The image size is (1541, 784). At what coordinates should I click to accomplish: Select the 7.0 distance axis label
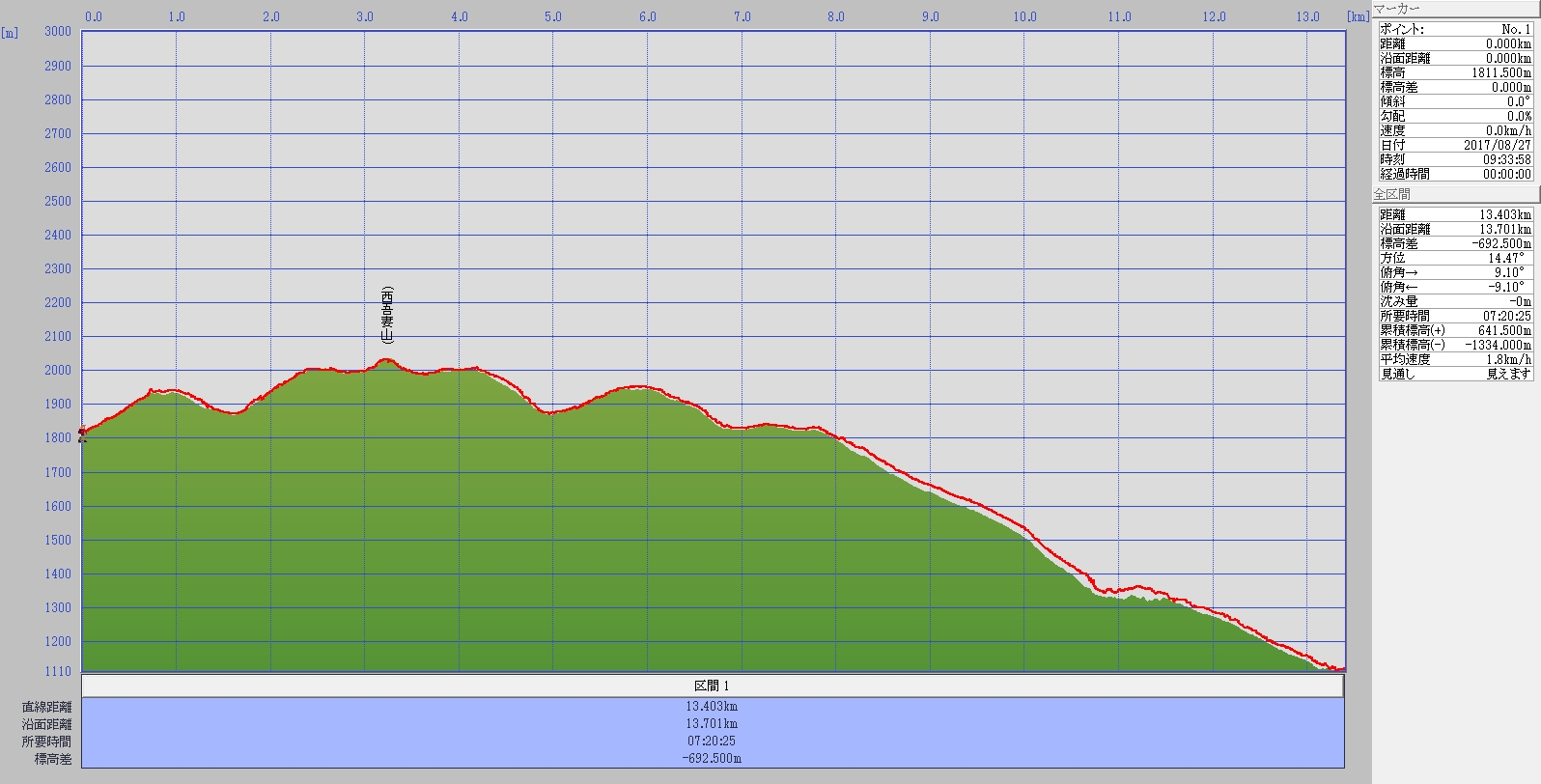tap(742, 16)
